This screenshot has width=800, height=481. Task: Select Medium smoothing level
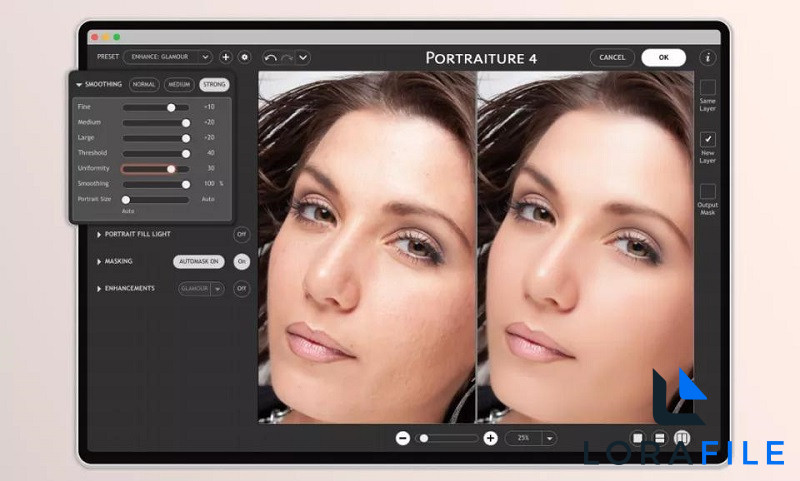[179, 85]
